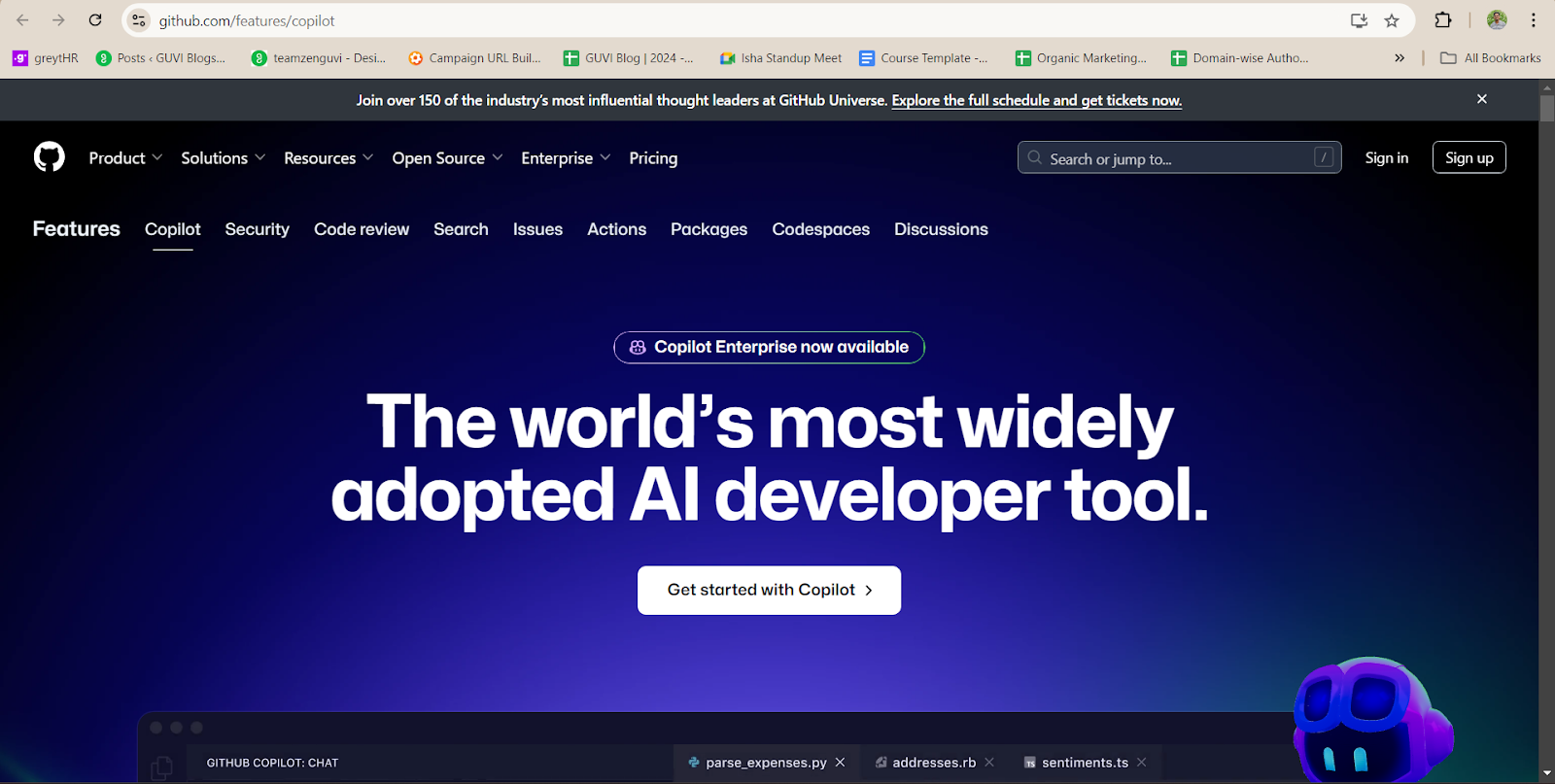Viewport: 1555px width, 784px height.
Task: Expand the Resources dropdown menu
Action: (328, 158)
